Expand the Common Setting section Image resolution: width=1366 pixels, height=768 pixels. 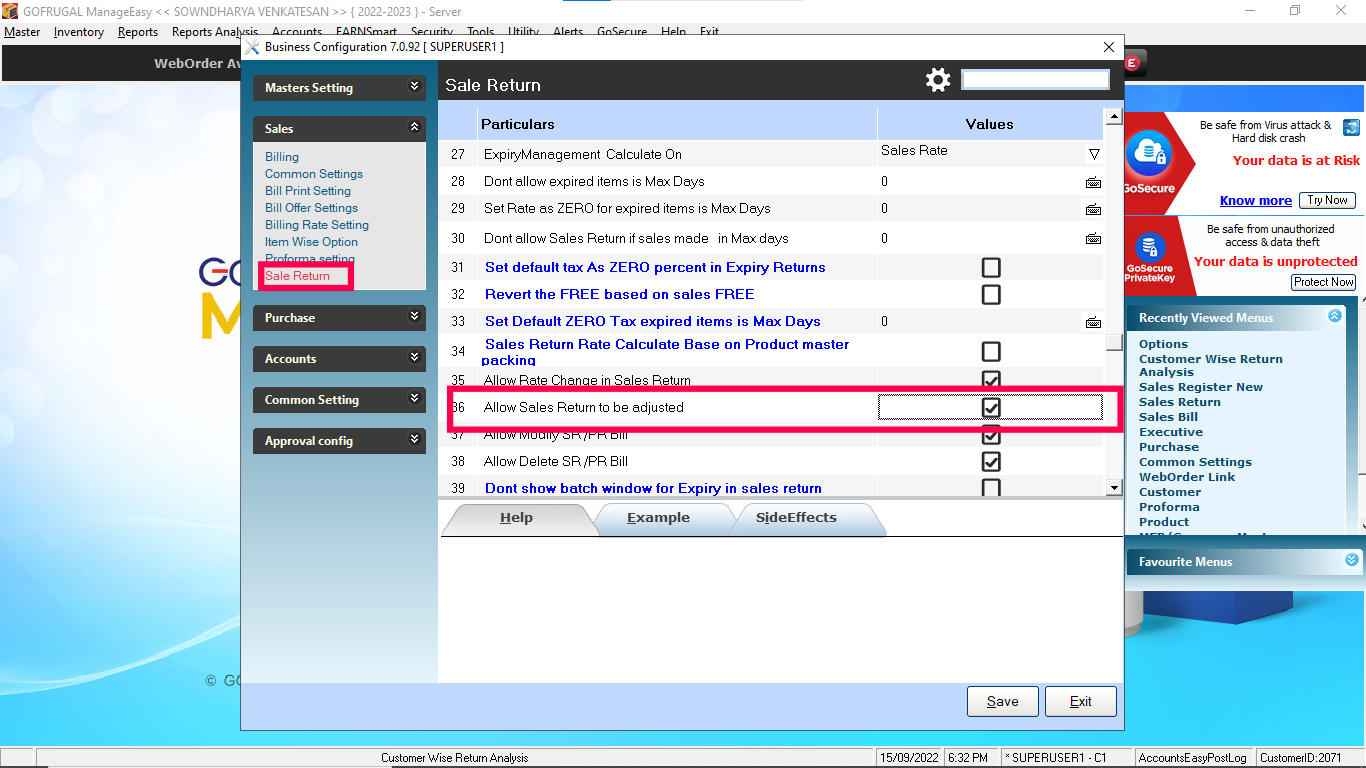pos(339,400)
